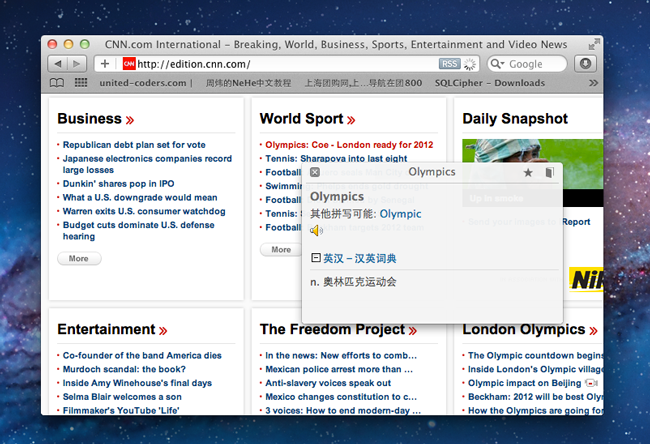Open Olympics: Coe - London ready for 2012
This screenshot has height=444, width=650.
[349, 145]
